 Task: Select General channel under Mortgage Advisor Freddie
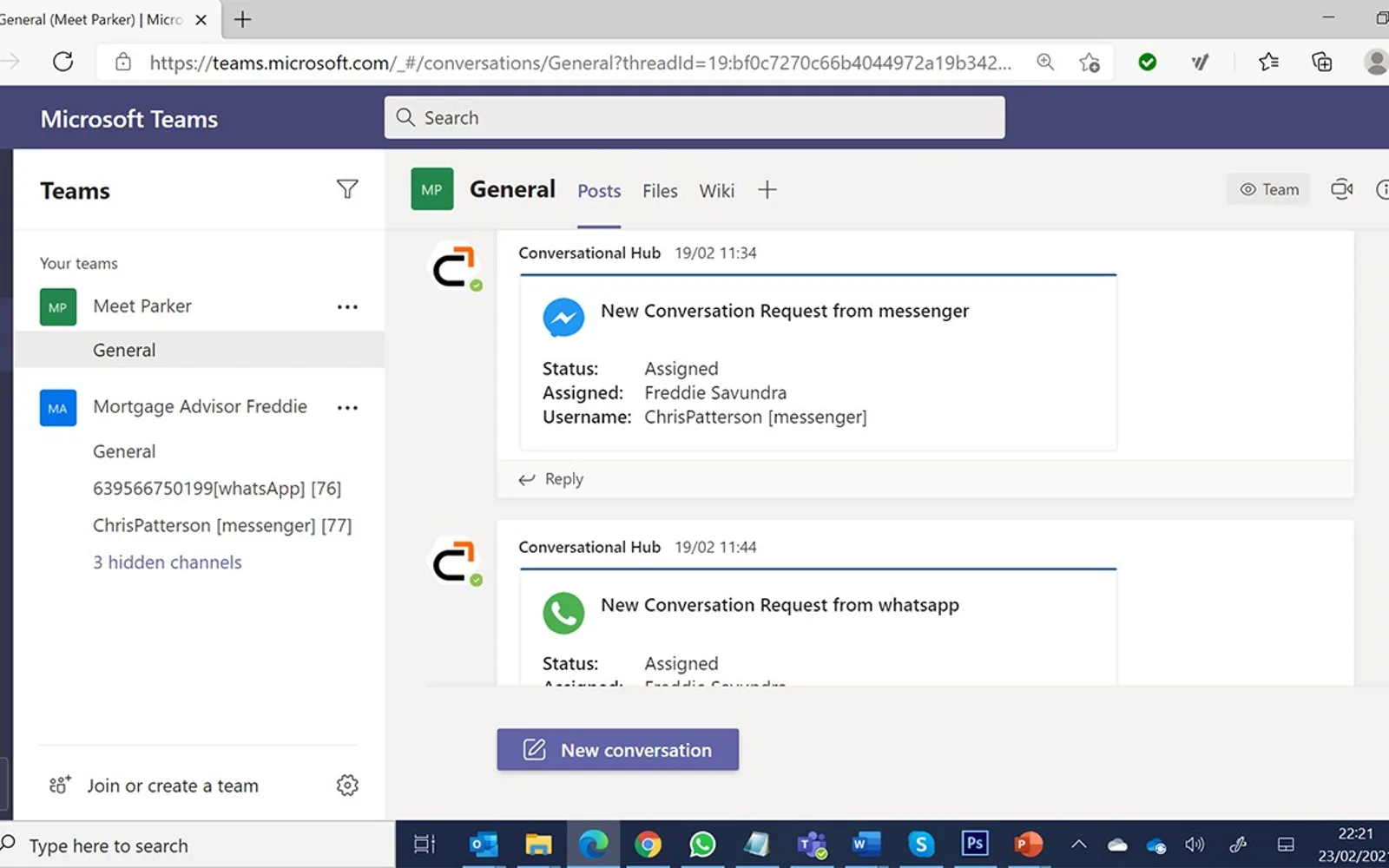pyautogui.click(x=124, y=451)
